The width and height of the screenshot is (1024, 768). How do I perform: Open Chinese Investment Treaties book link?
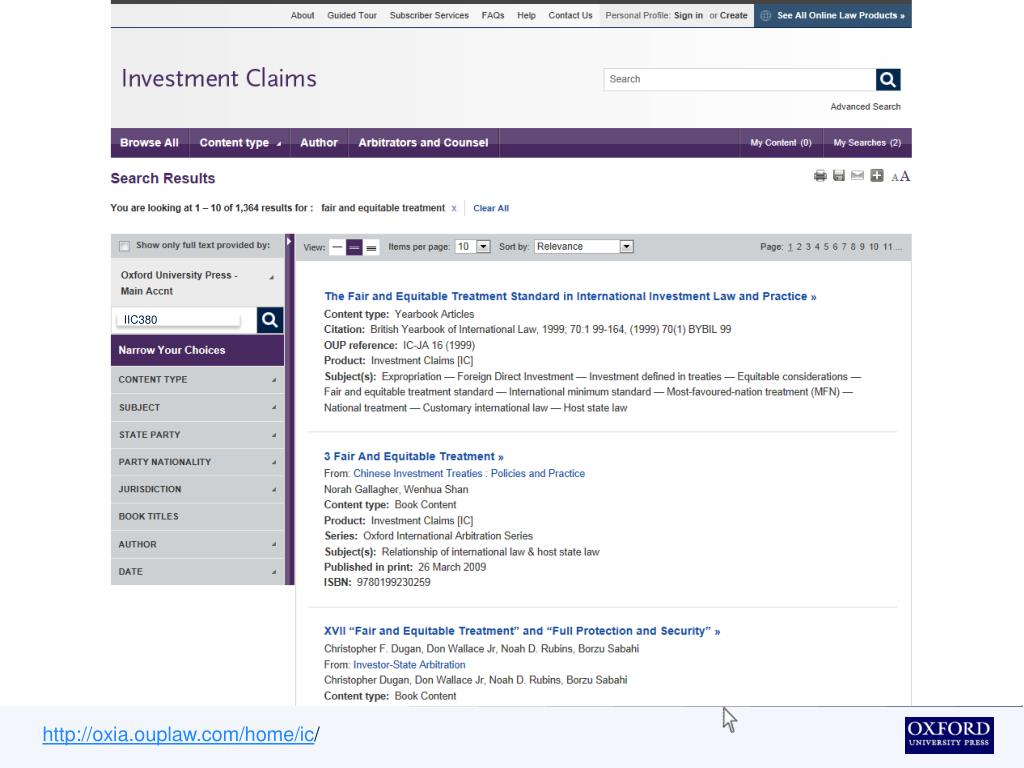point(469,473)
